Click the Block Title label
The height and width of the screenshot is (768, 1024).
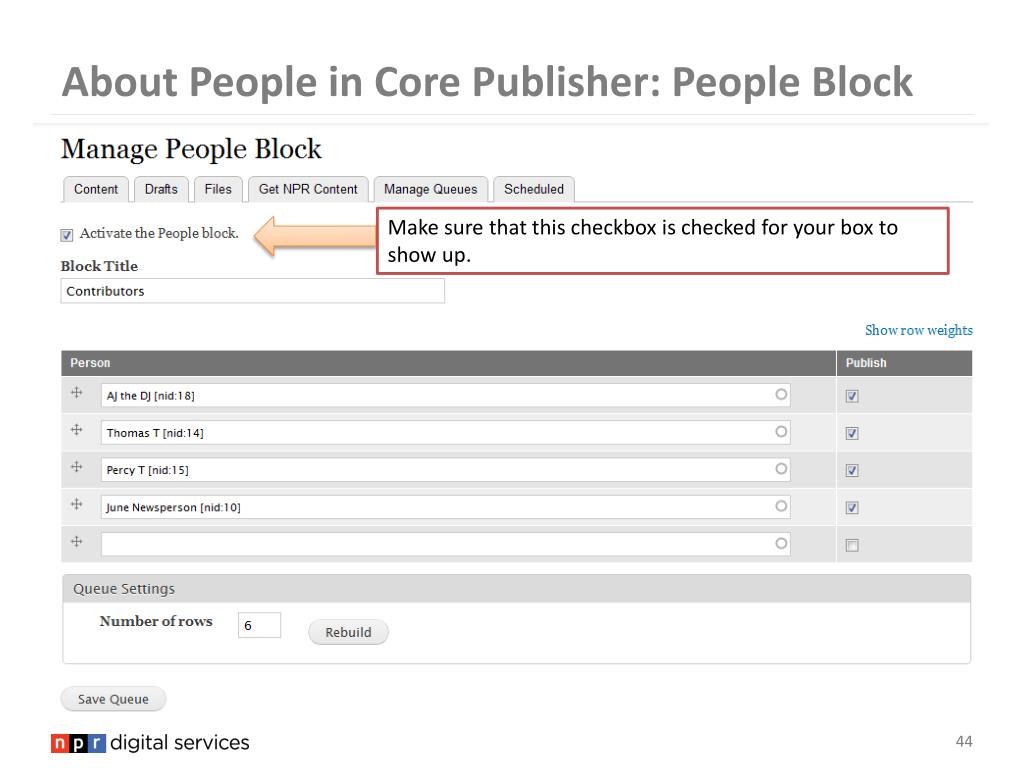pyautogui.click(x=99, y=266)
